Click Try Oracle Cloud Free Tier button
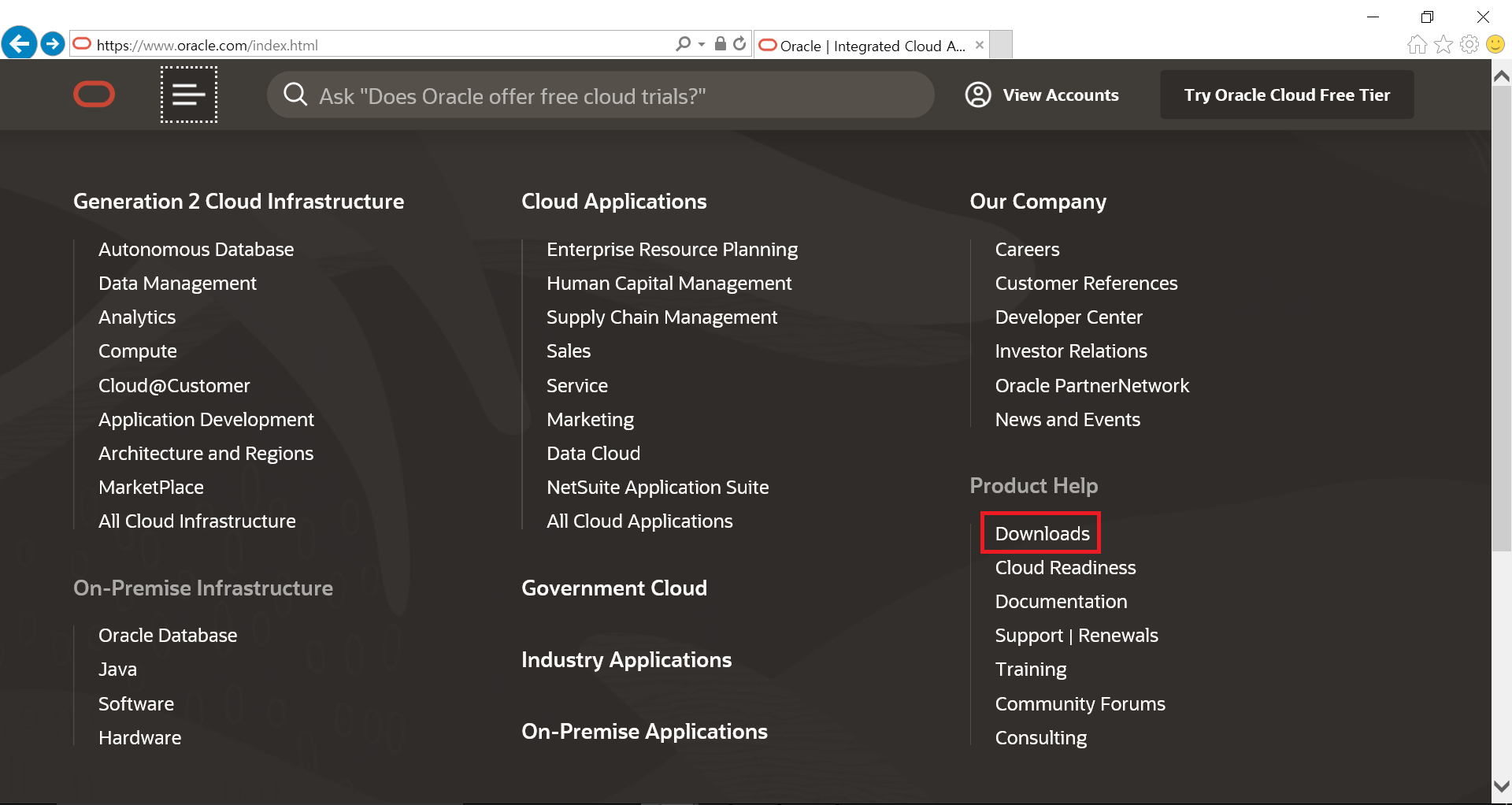This screenshot has width=1512, height=805. pos(1287,95)
